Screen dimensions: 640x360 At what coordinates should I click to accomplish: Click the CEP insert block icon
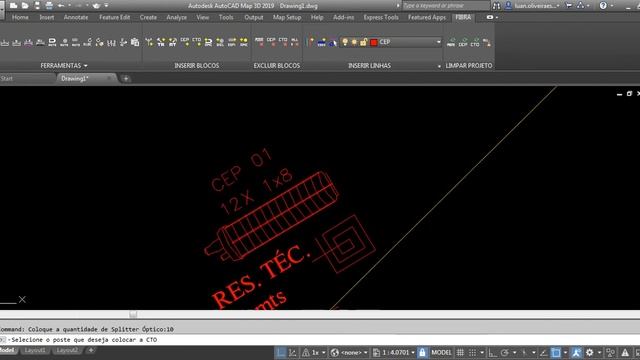pyautogui.click(x=185, y=42)
